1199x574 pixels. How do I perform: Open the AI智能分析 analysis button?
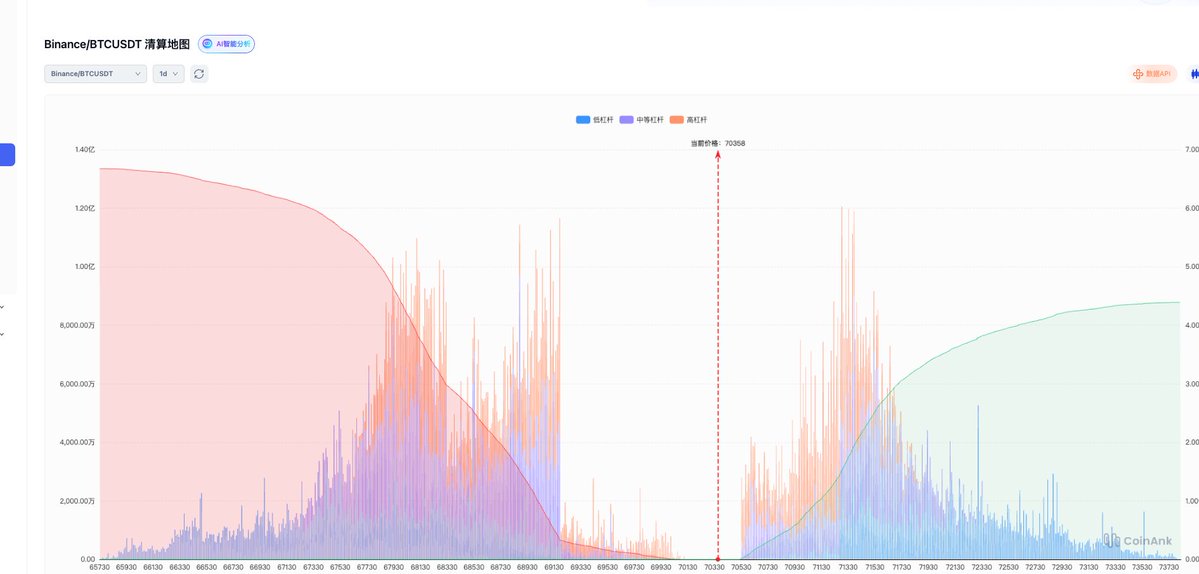pyautogui.click(x=226, y=44)
